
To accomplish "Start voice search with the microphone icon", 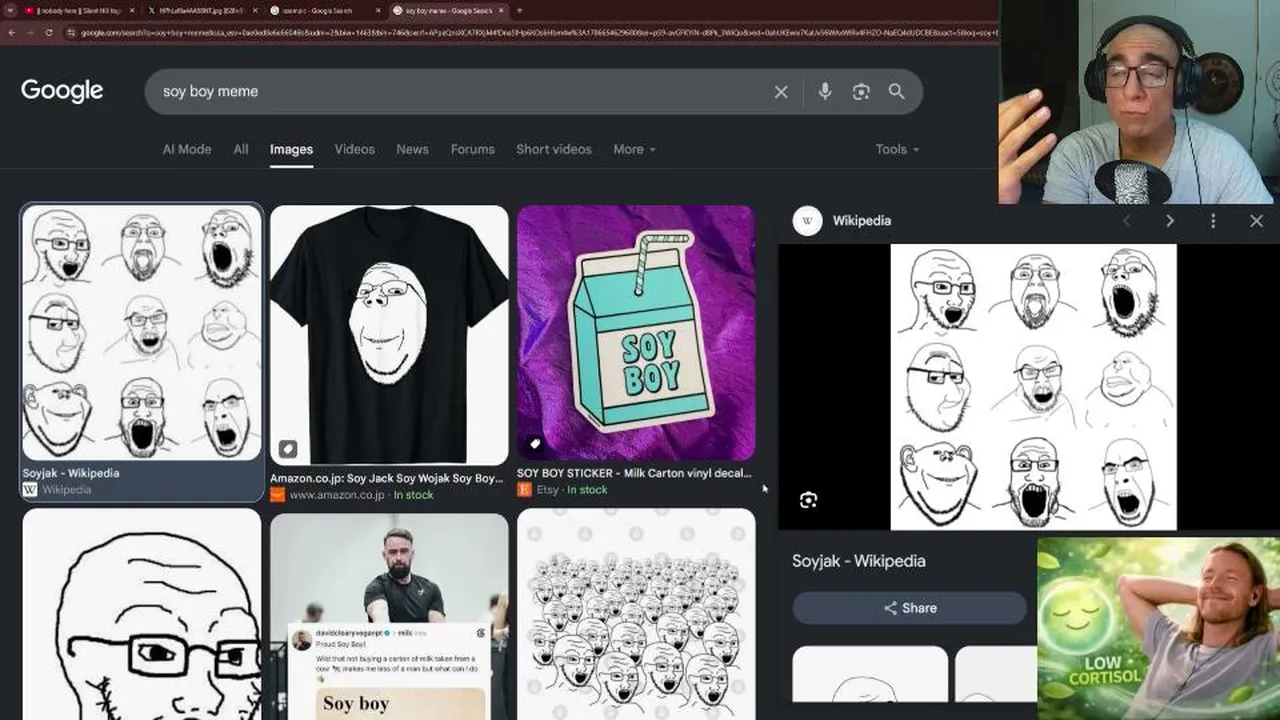I will pyautogui.click(x=825, y=92).
